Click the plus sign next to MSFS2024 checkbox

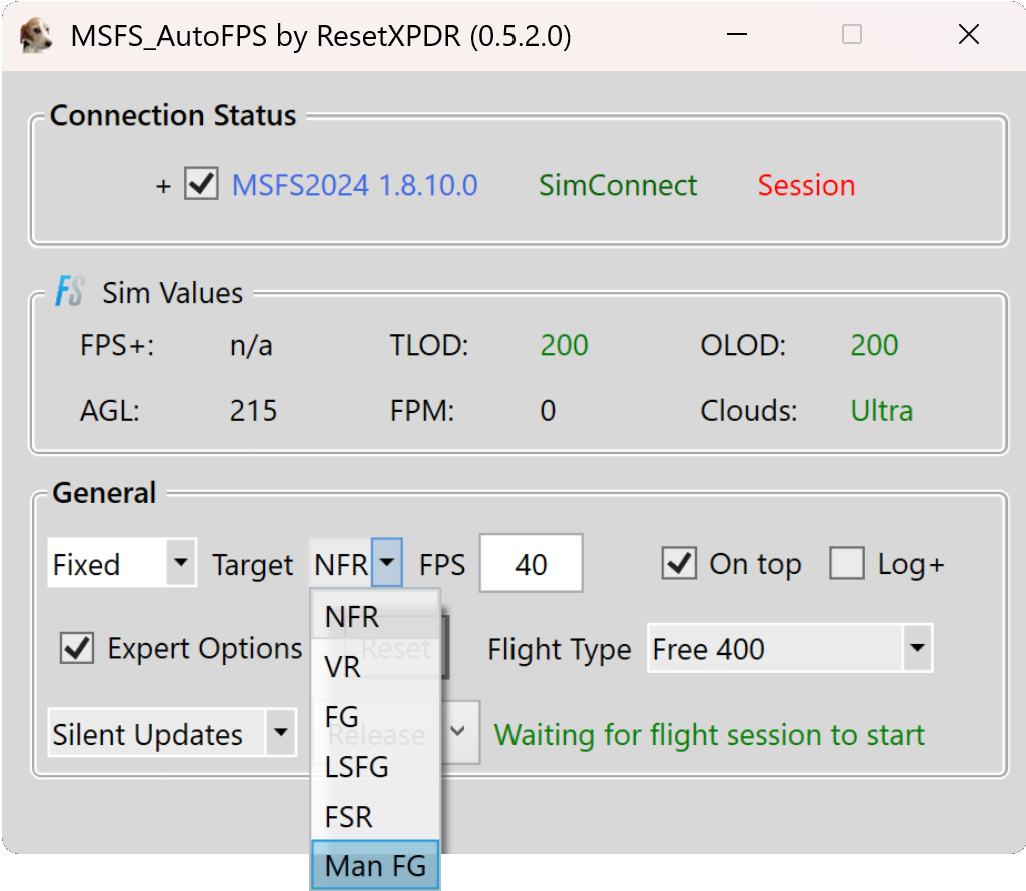click(x=164, y=186)
